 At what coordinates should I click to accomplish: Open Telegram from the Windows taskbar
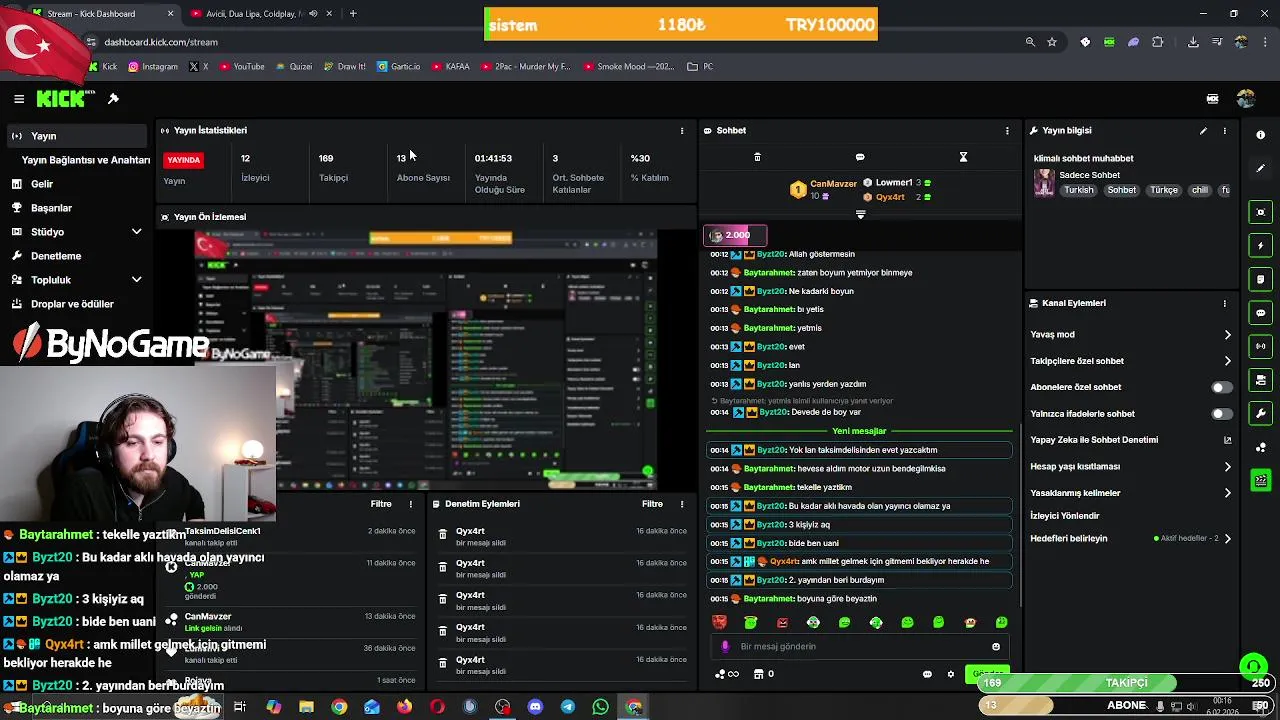point(568,707)
